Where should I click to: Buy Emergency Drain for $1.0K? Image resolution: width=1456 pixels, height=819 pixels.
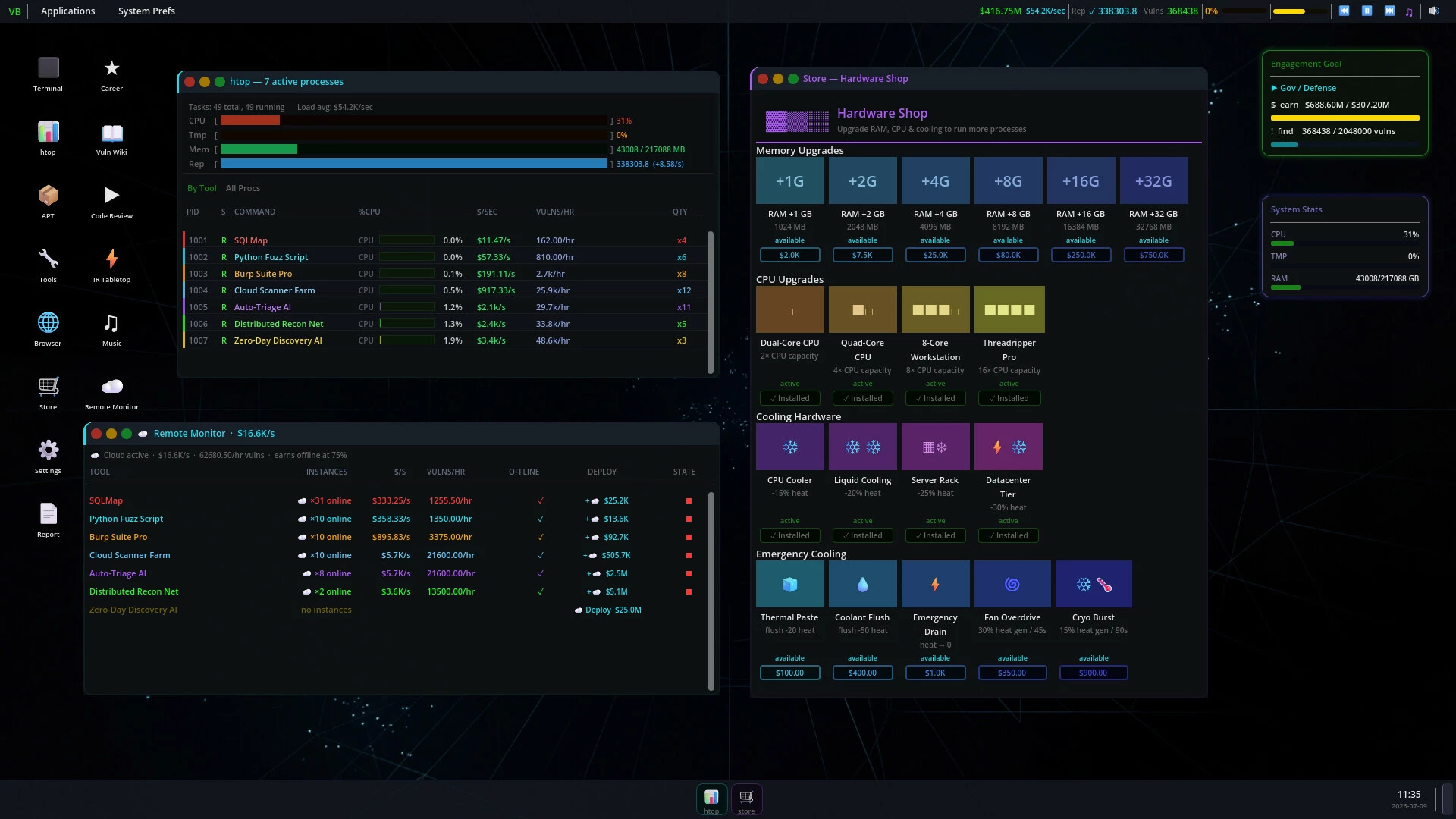click(935, 673)
